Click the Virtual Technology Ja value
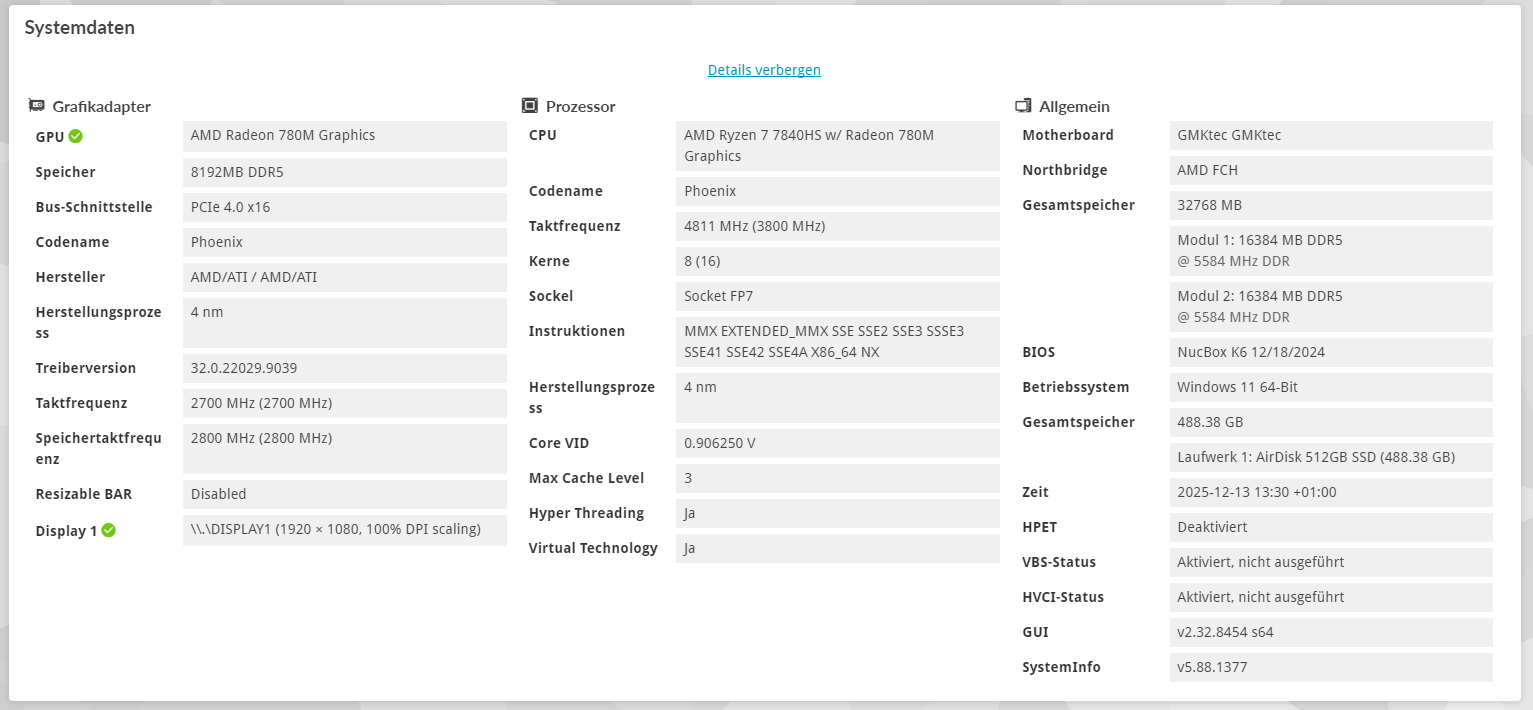Viewport: 1533px width, 710px height. point(838,548)
